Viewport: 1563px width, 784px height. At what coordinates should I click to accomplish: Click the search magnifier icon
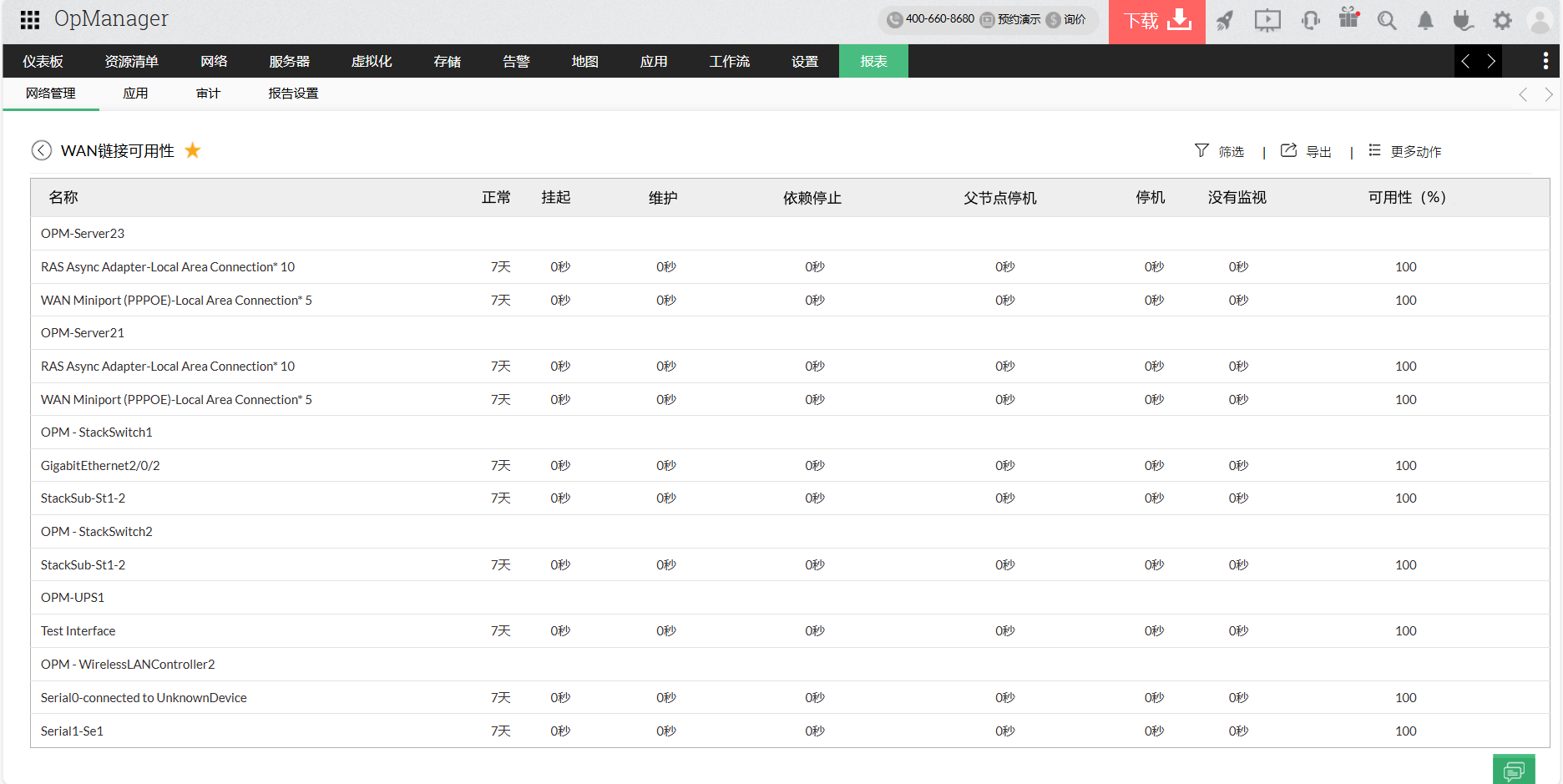(1387, 20)
